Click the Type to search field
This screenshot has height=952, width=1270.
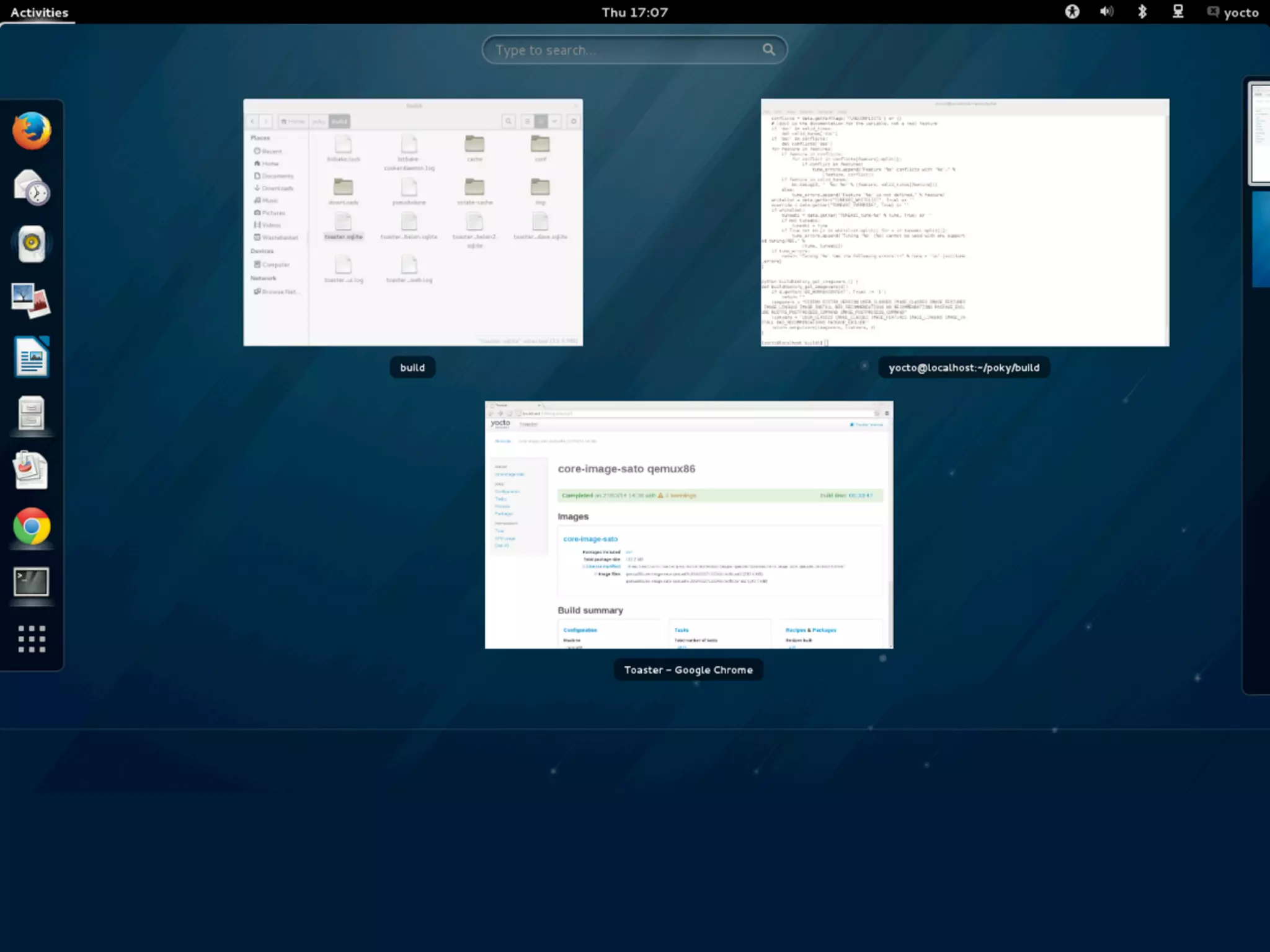pos(626,50)
